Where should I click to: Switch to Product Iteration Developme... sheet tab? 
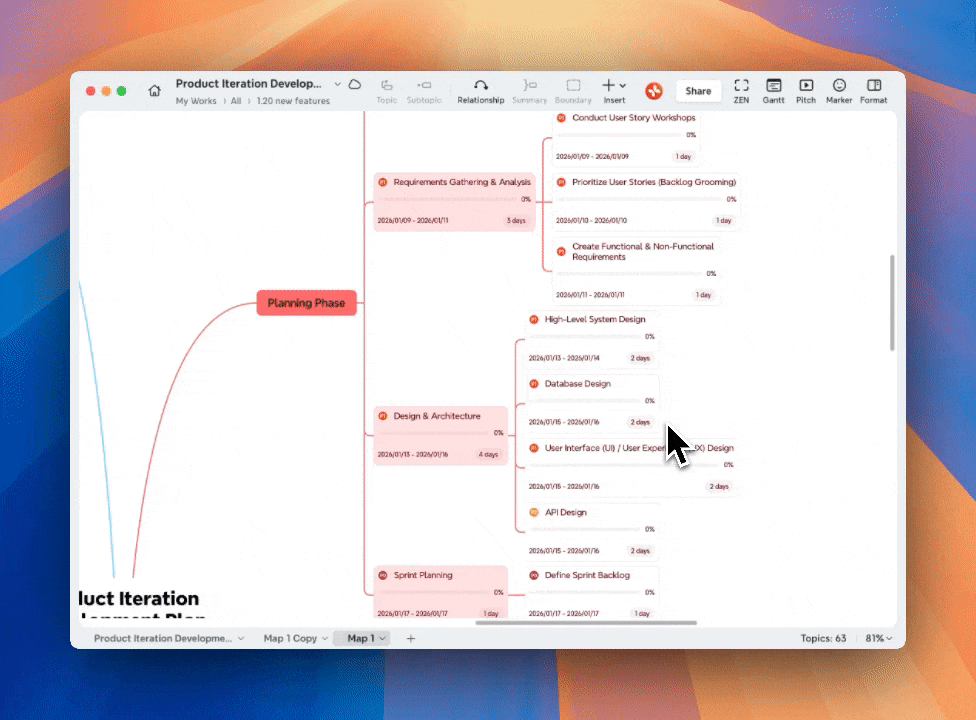click(x=162, y=638)
